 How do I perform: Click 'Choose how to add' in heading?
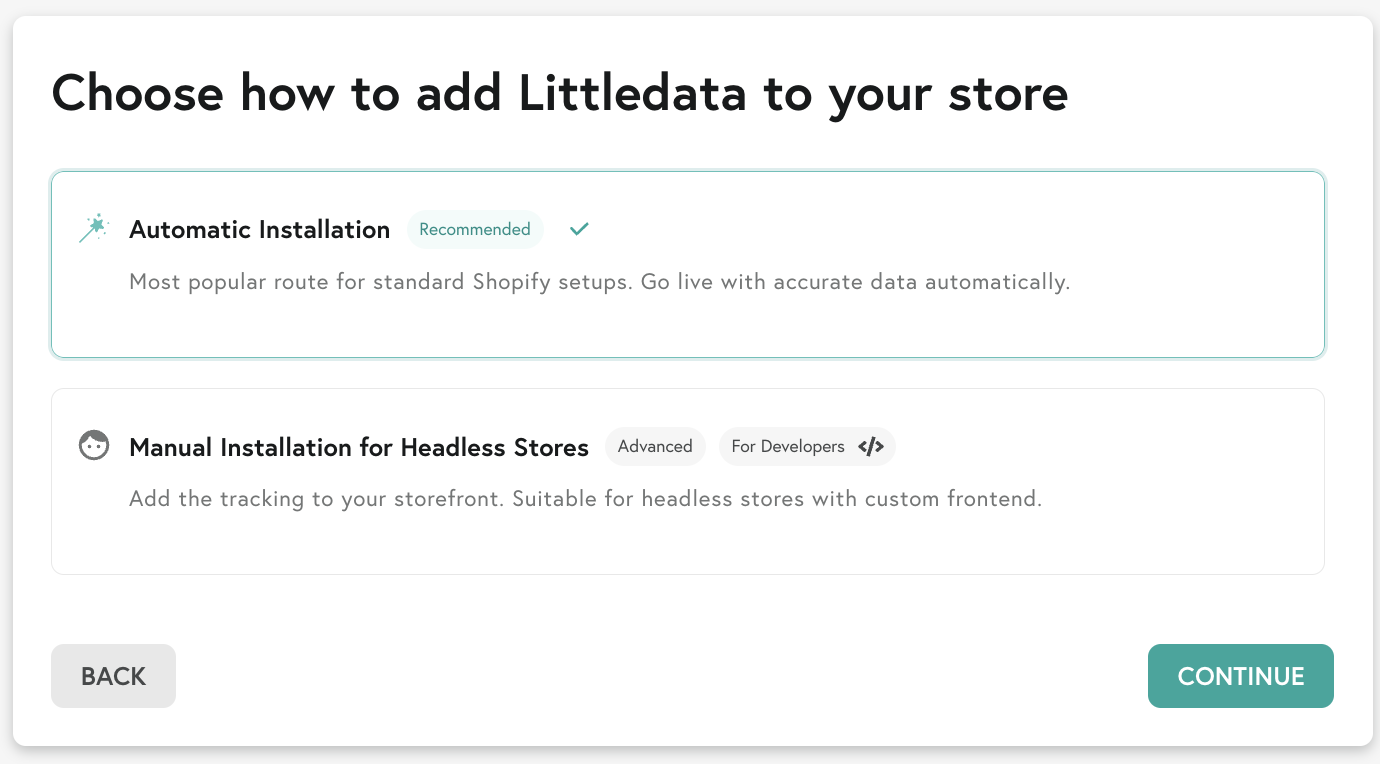[278, 93]
